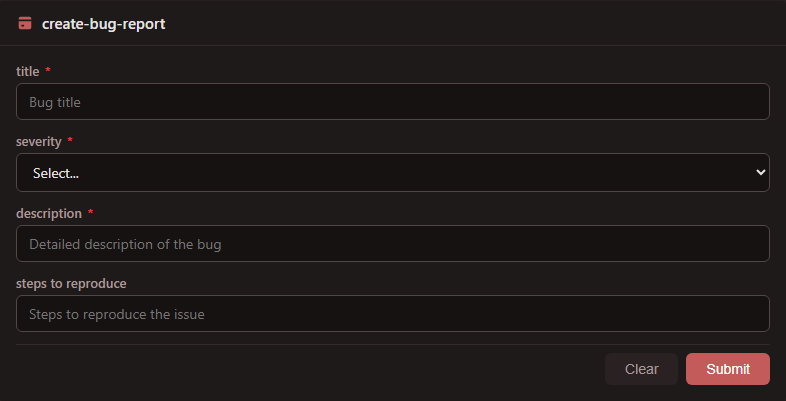Submit the bug report form
The width and height of the screenshot is (786, 401).
[x=727, y=369]
